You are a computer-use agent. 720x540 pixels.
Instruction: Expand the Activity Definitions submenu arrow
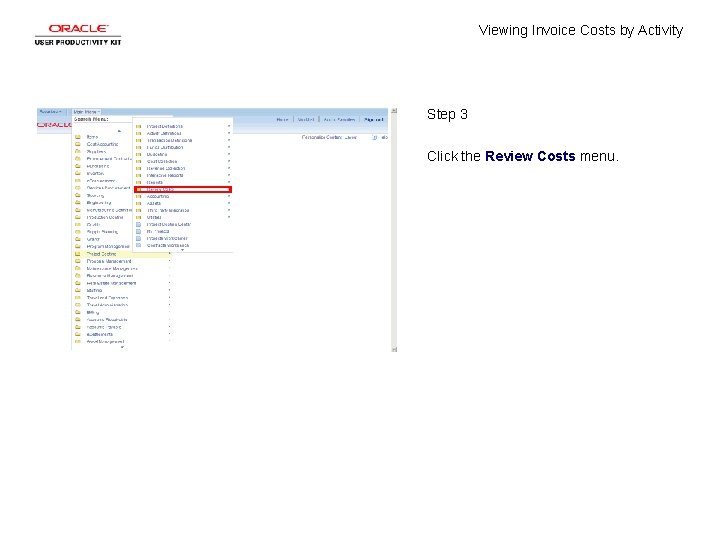(x=229, y=133)
